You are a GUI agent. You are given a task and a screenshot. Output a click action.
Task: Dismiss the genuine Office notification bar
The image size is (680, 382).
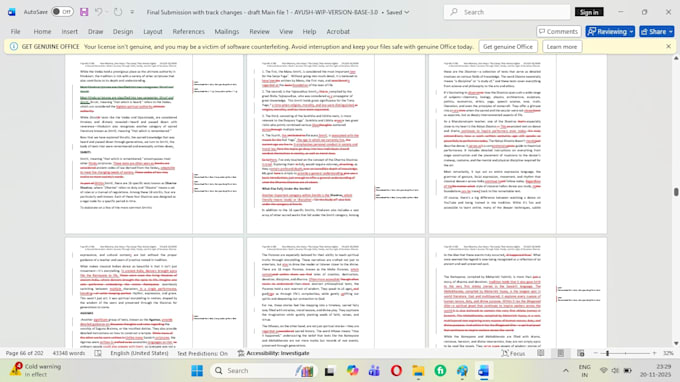tap(668, 46)
